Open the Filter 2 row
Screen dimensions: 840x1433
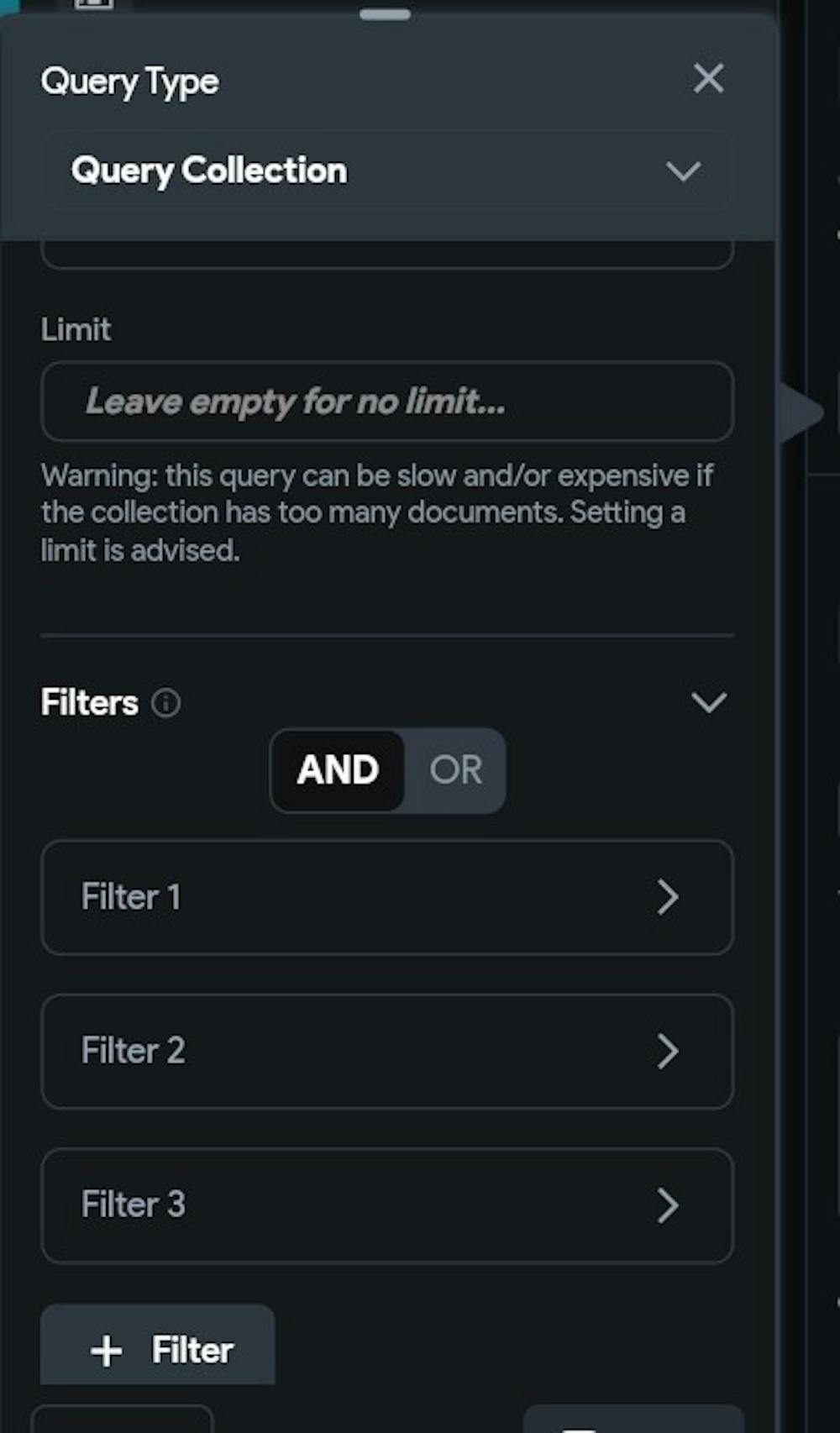(x=336, y=1051)
